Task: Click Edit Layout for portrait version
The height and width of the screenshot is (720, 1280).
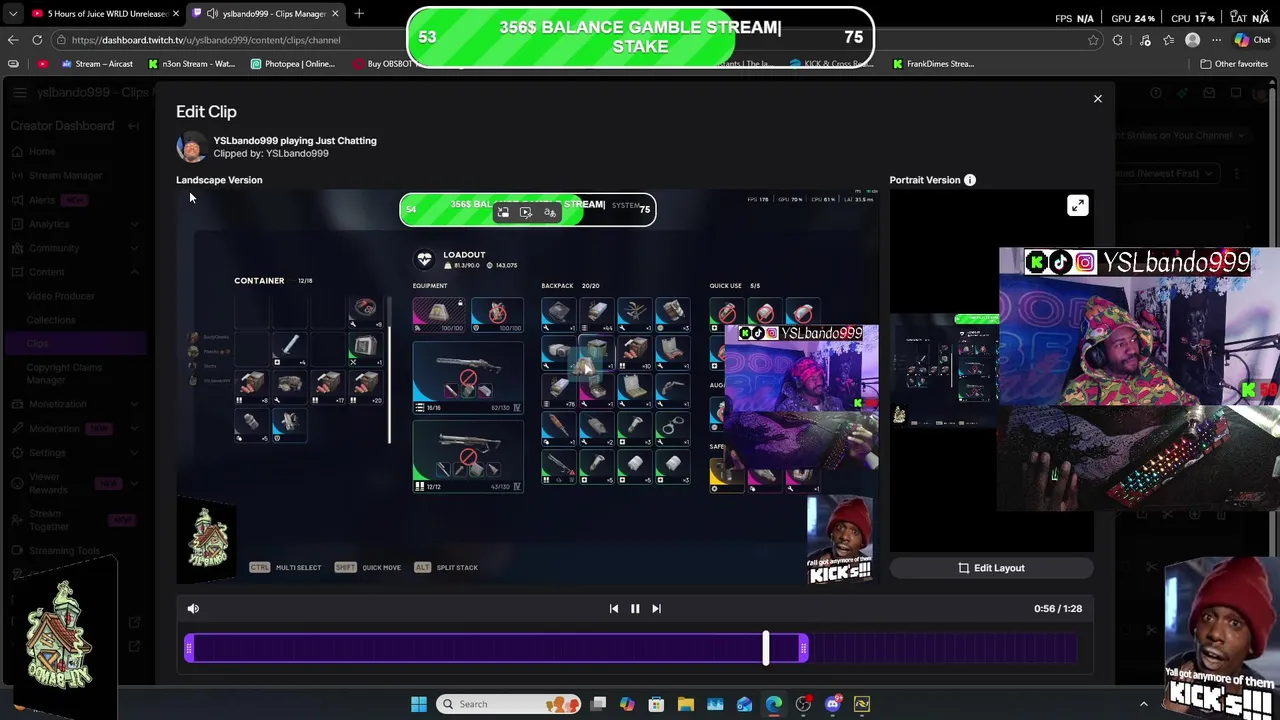Action: [x=991, y=568]
